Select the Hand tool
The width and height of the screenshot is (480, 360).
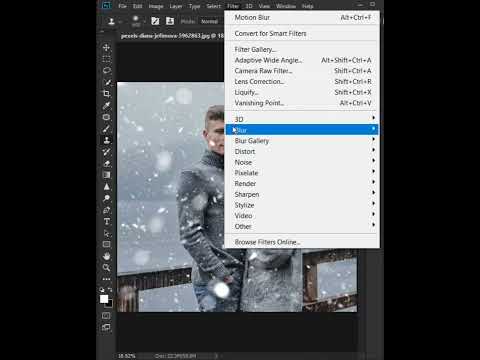(x=106, y=256)
